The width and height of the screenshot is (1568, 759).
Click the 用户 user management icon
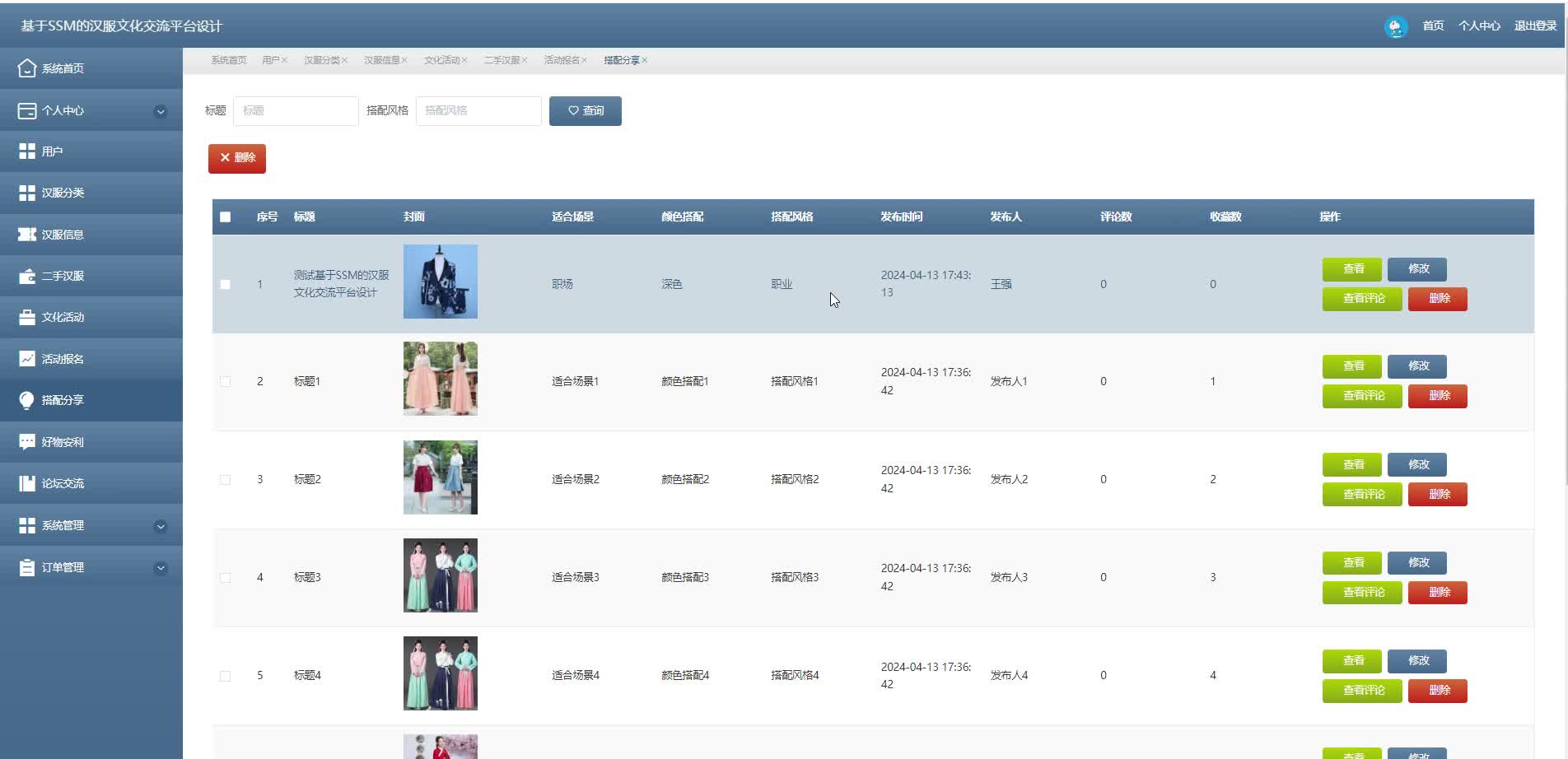pos(27,151)
